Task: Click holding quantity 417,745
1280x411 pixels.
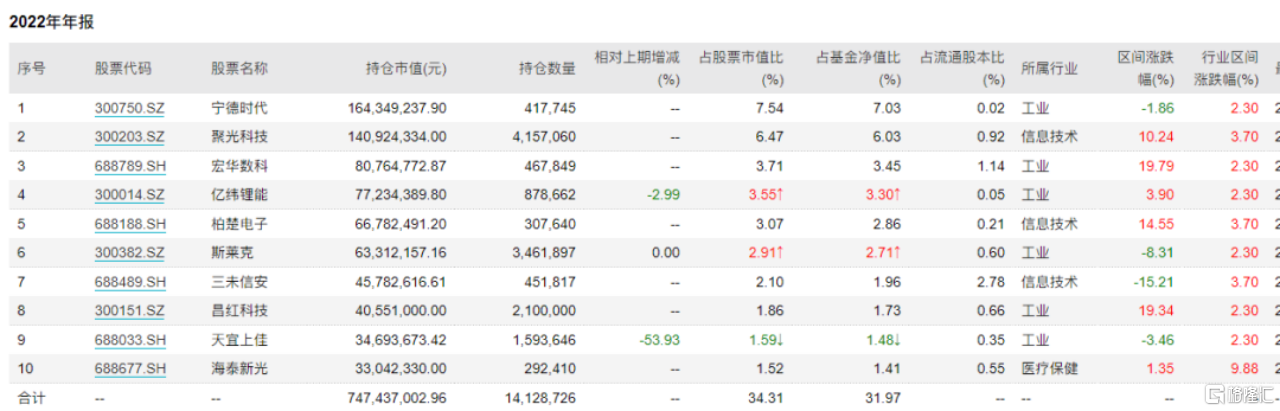Action: (x=550, y=107)
